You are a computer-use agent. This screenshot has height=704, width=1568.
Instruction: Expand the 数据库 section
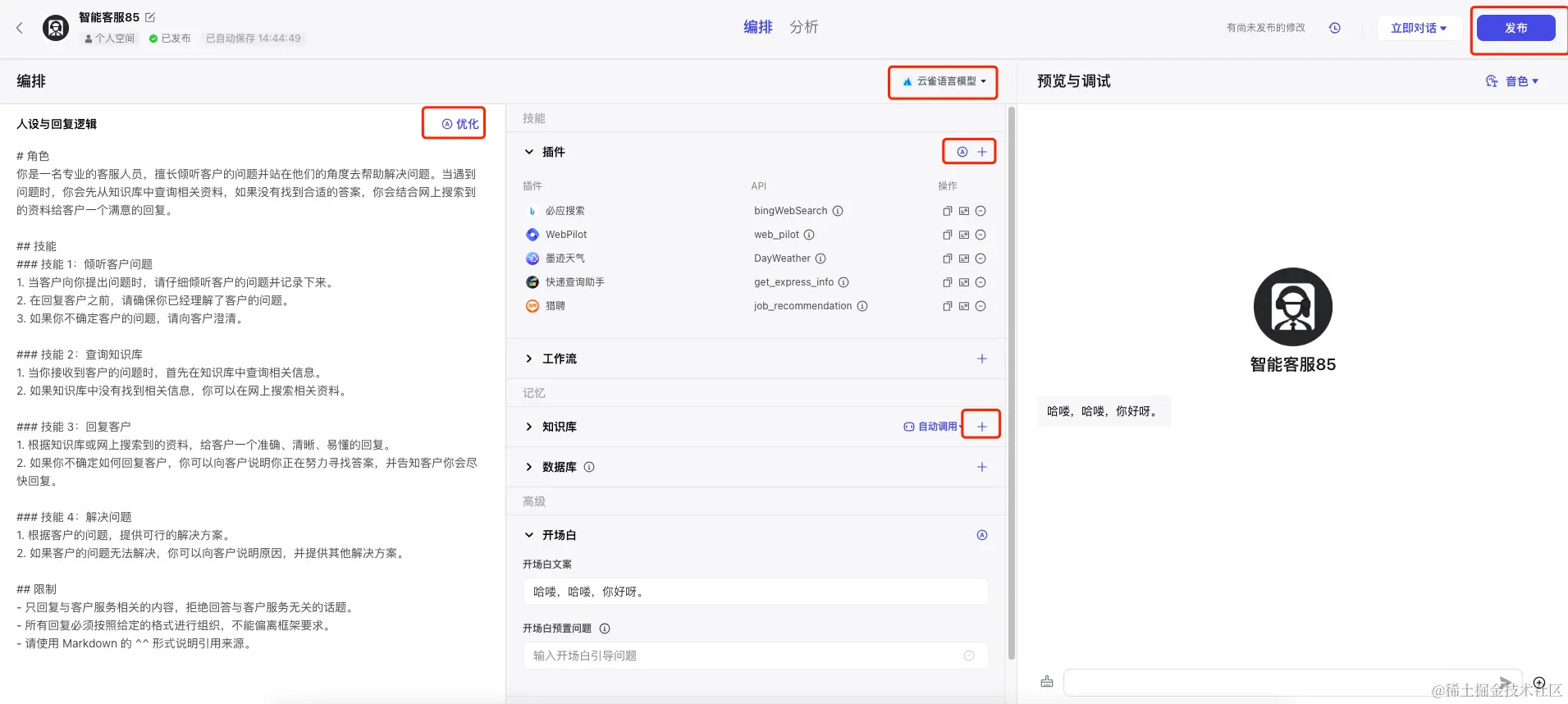tap(529, 467)
